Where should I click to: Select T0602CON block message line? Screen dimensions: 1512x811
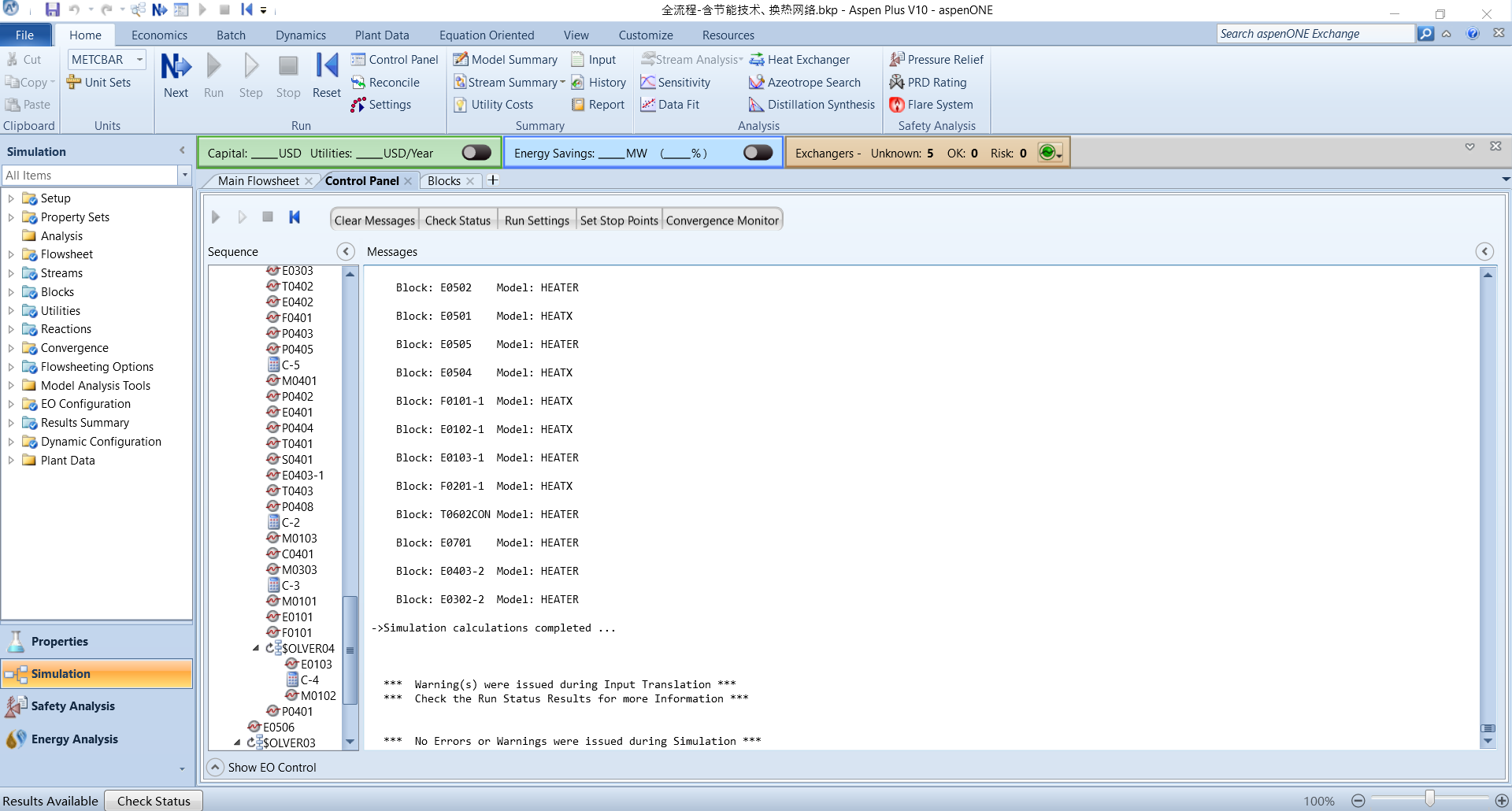pyautogui.click(x=487, y=514)
